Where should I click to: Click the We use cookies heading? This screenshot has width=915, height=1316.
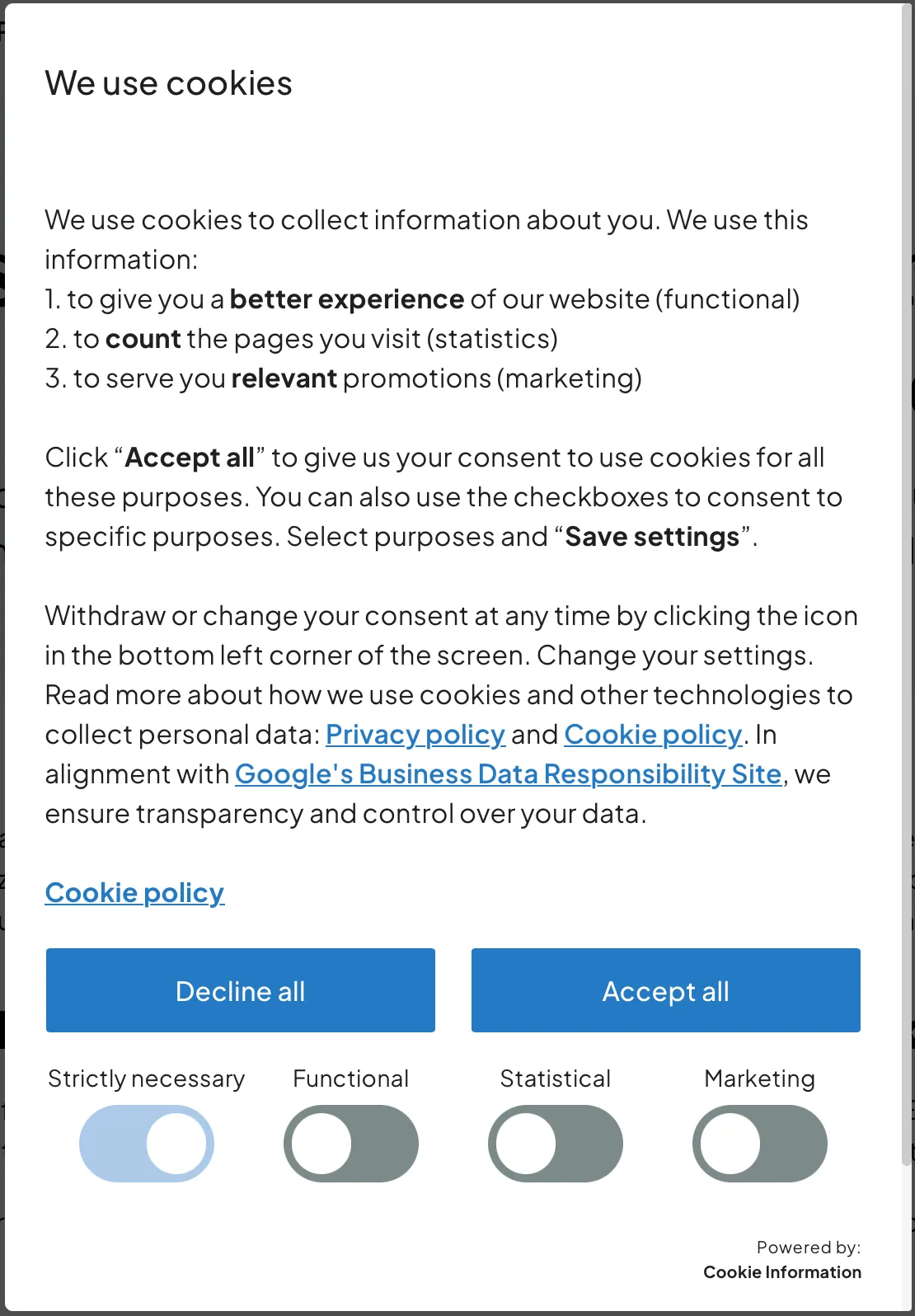168,82
